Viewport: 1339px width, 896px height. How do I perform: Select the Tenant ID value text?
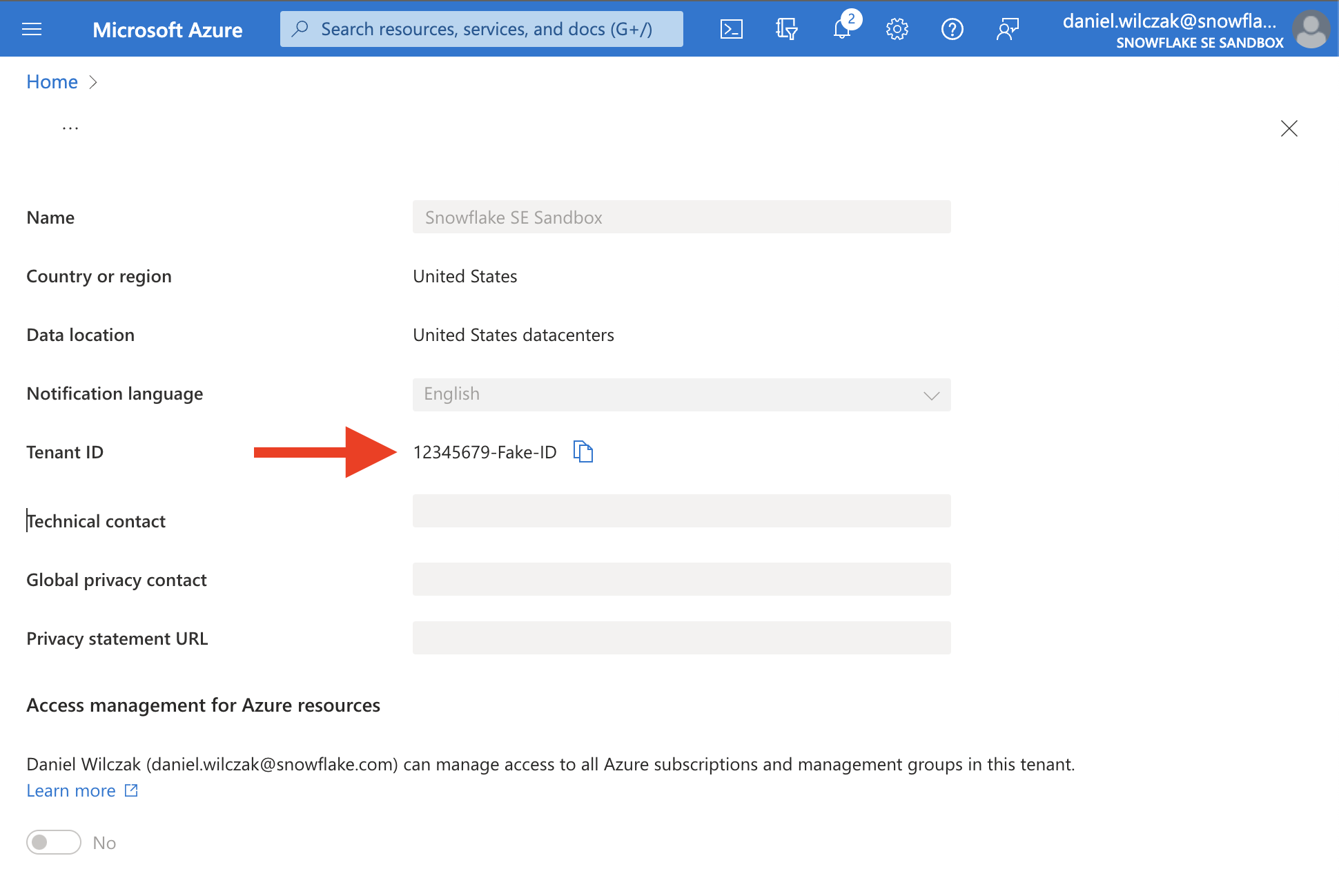pyautogui.click(x=485, y=452)
